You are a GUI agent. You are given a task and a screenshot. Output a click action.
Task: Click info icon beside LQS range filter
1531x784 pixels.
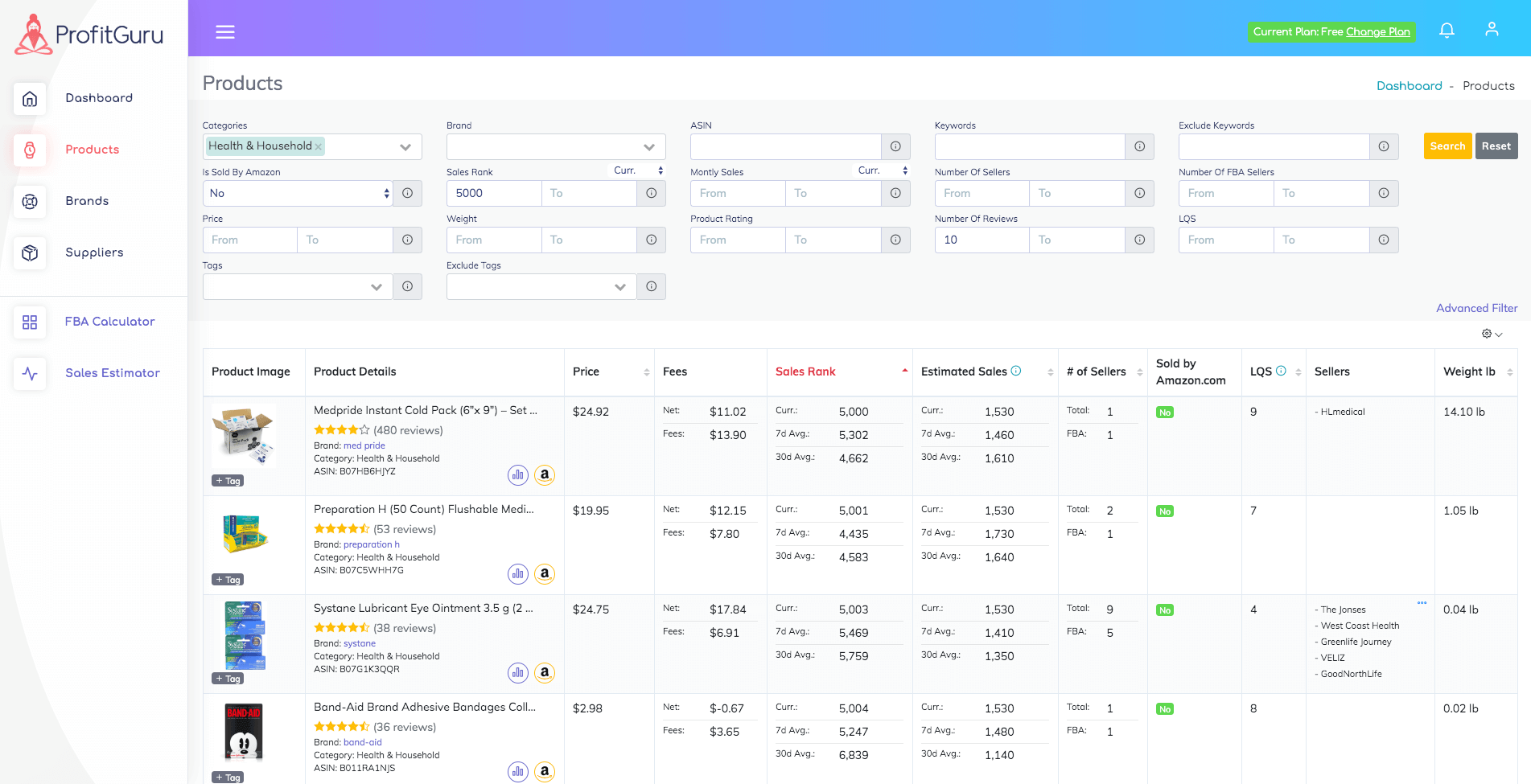[1384, 240]
